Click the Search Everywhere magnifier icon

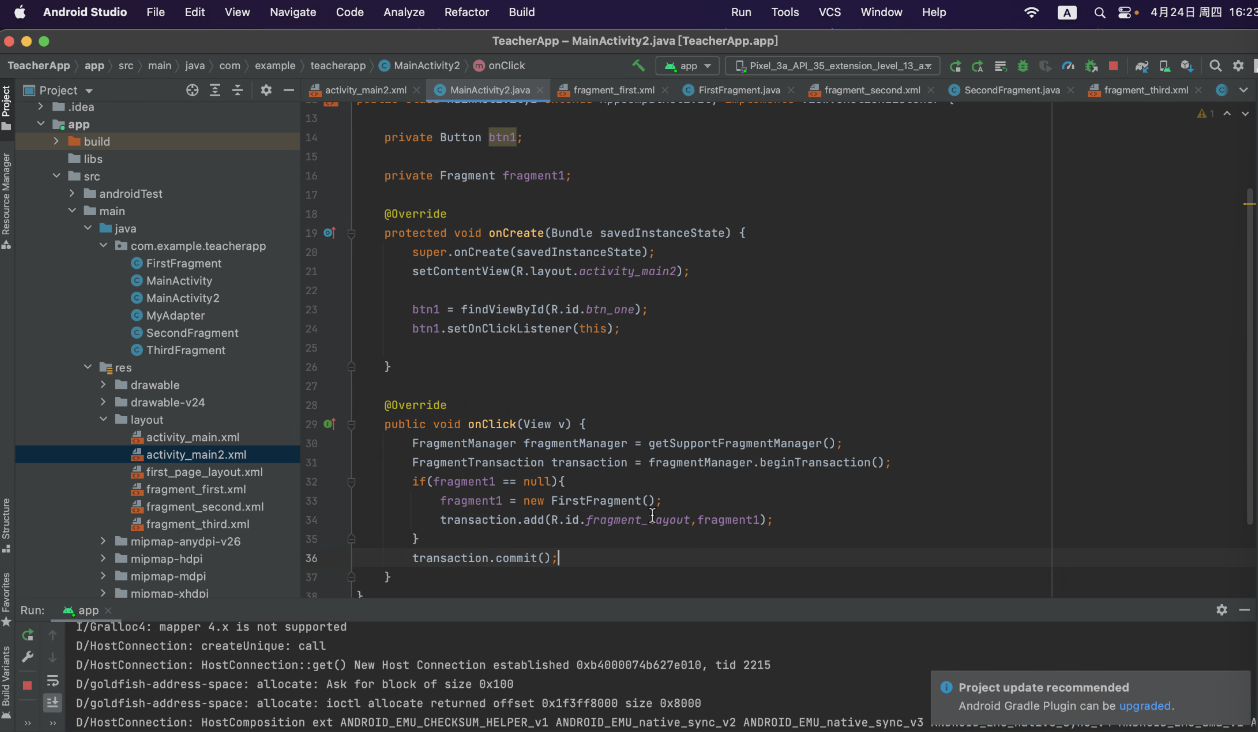[x=1216, y=66]
